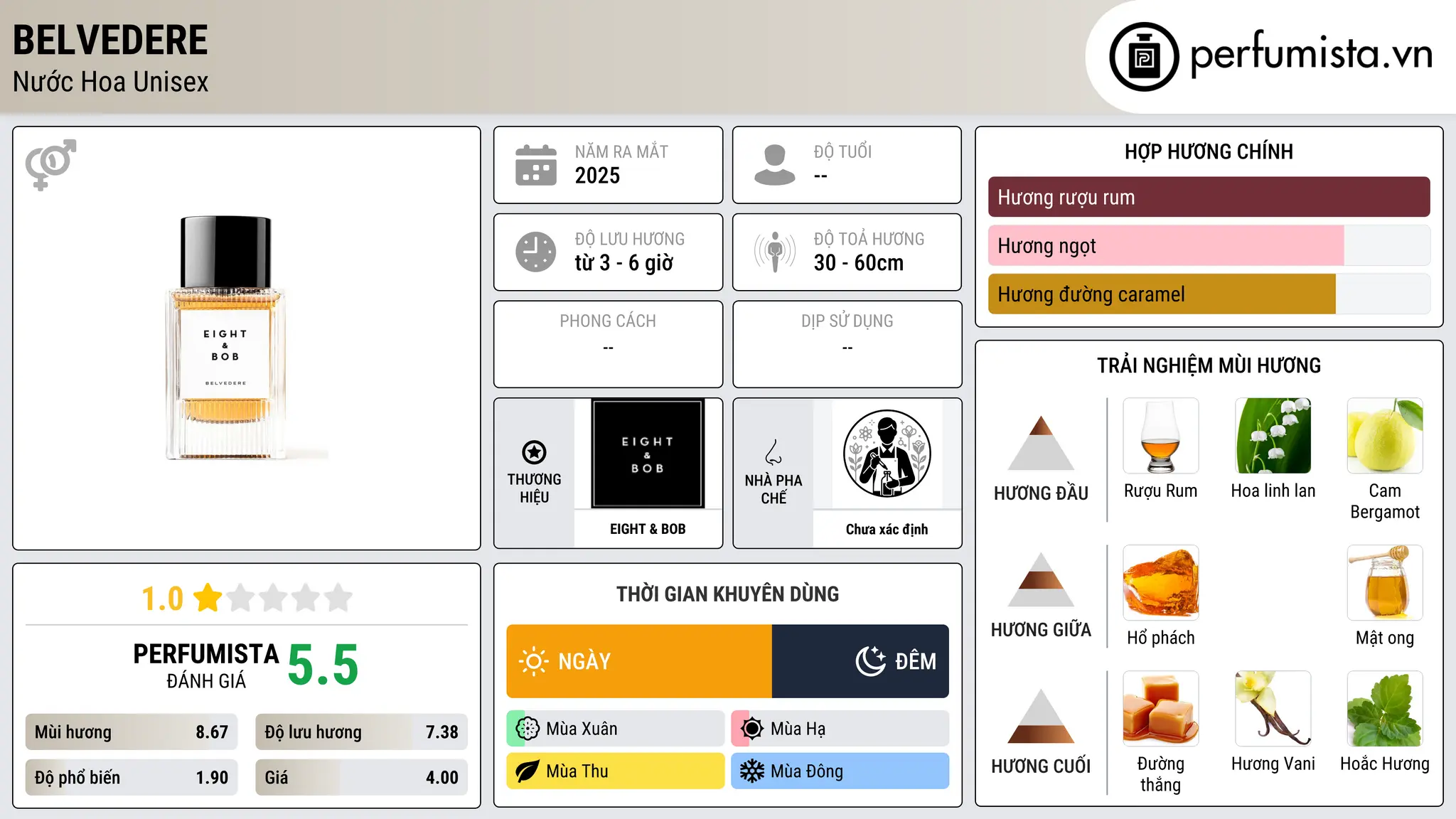The image size is (1456, 819).
Task: Open the Hương Vani note image
Action: click(1273, 709)
